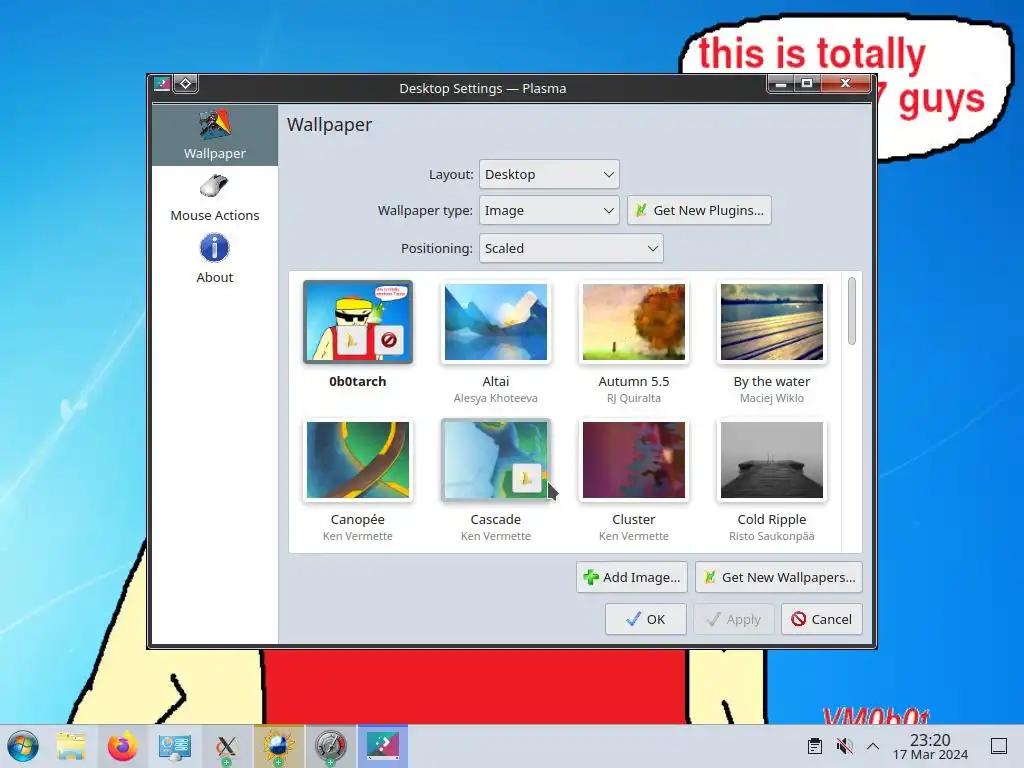
Task: Select the Cold Ripple wallpaper thumbnail
Action: pos(771,460)
